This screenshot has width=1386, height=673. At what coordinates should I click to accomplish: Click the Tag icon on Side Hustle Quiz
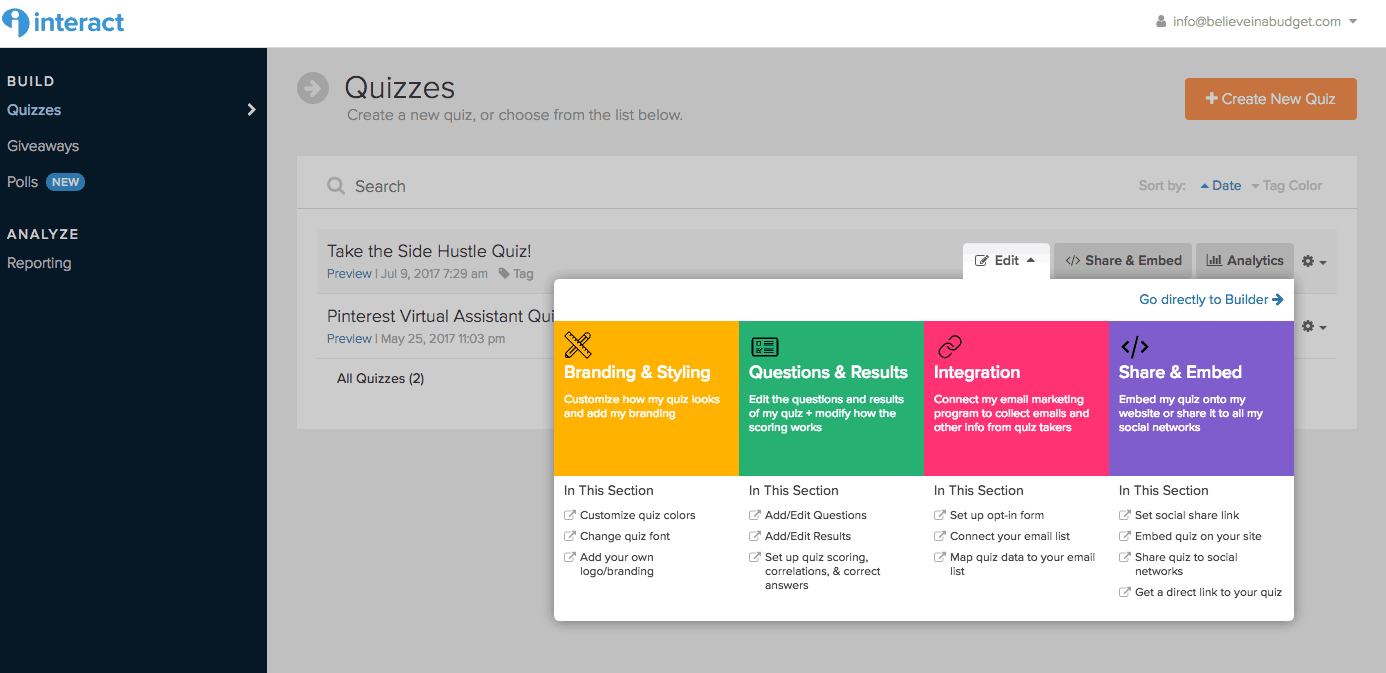point(505,274)
